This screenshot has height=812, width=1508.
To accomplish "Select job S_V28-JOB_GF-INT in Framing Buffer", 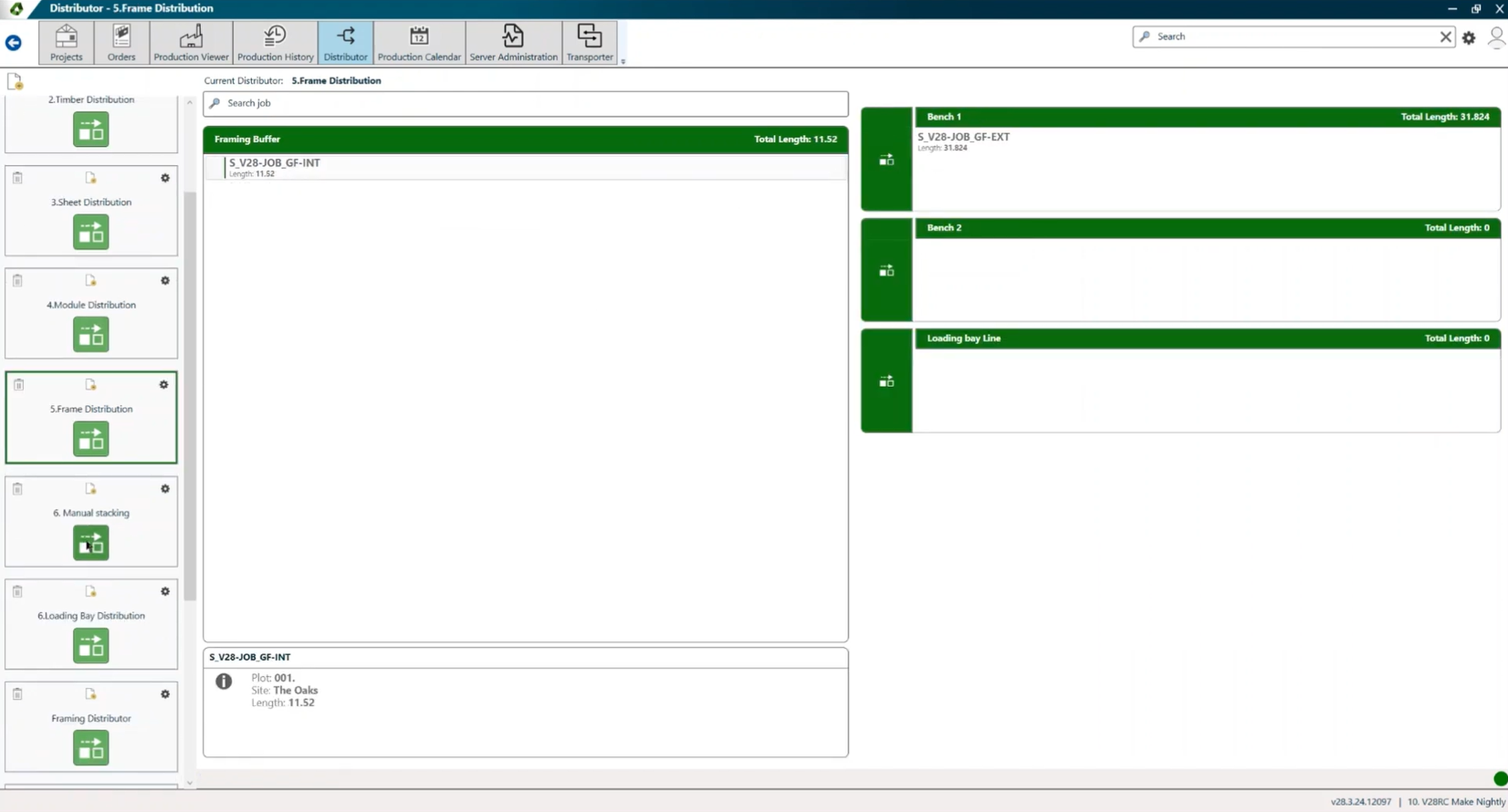I will point(275,167).
